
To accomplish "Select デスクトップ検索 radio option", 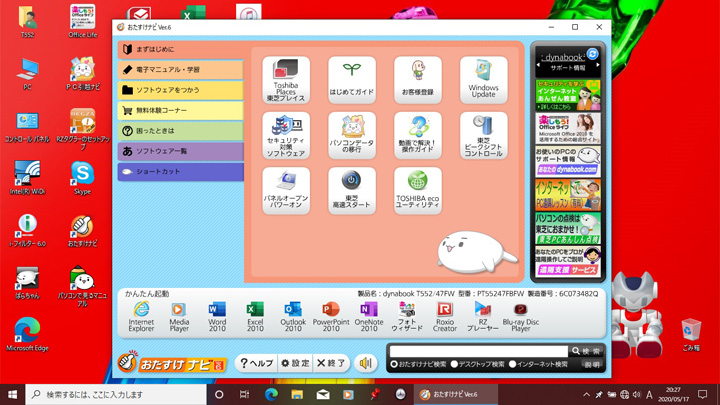I will 455,364.
